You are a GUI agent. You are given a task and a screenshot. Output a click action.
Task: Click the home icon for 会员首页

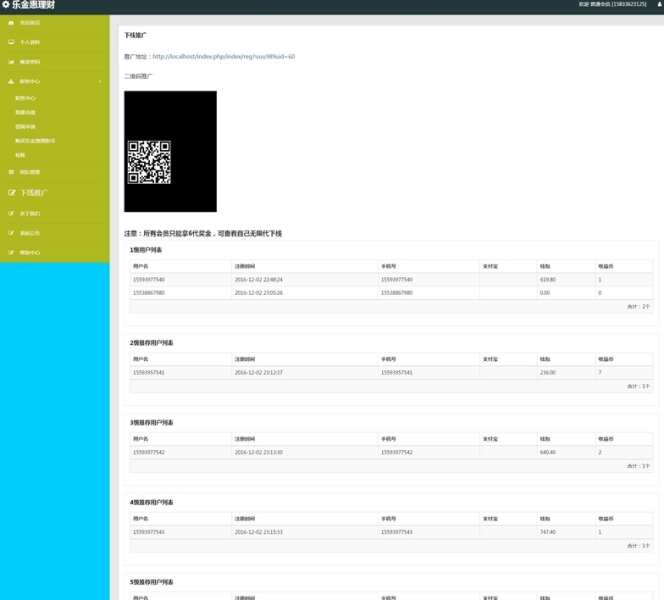[x=11, y=23]
